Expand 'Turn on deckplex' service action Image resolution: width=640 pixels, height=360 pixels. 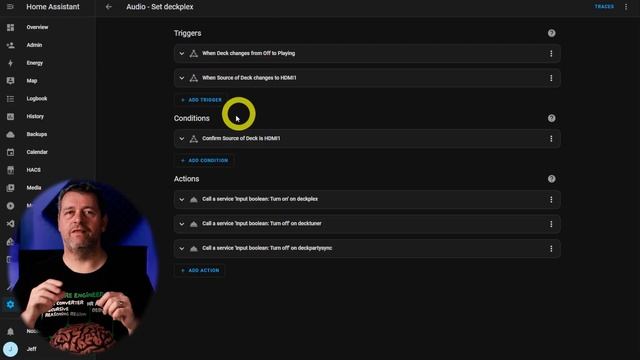click(x=182, y=200)
